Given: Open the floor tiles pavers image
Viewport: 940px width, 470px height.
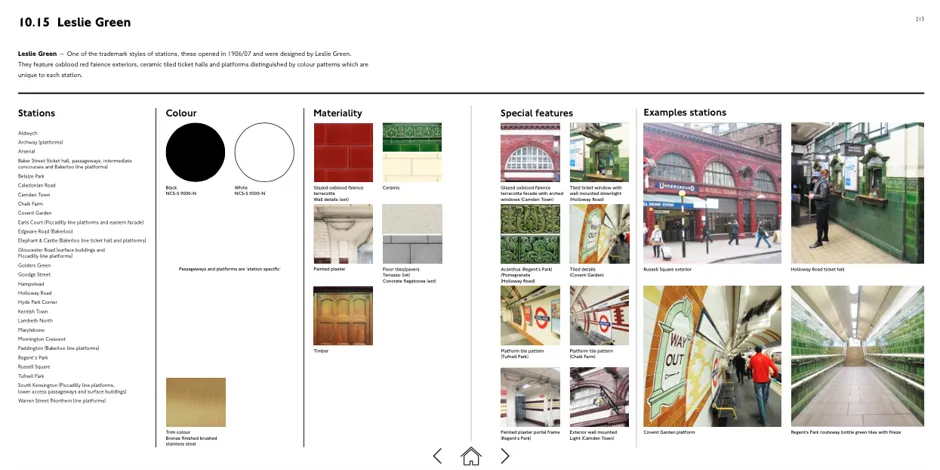Looking at the screenshot, I should [x=412, y=234].
